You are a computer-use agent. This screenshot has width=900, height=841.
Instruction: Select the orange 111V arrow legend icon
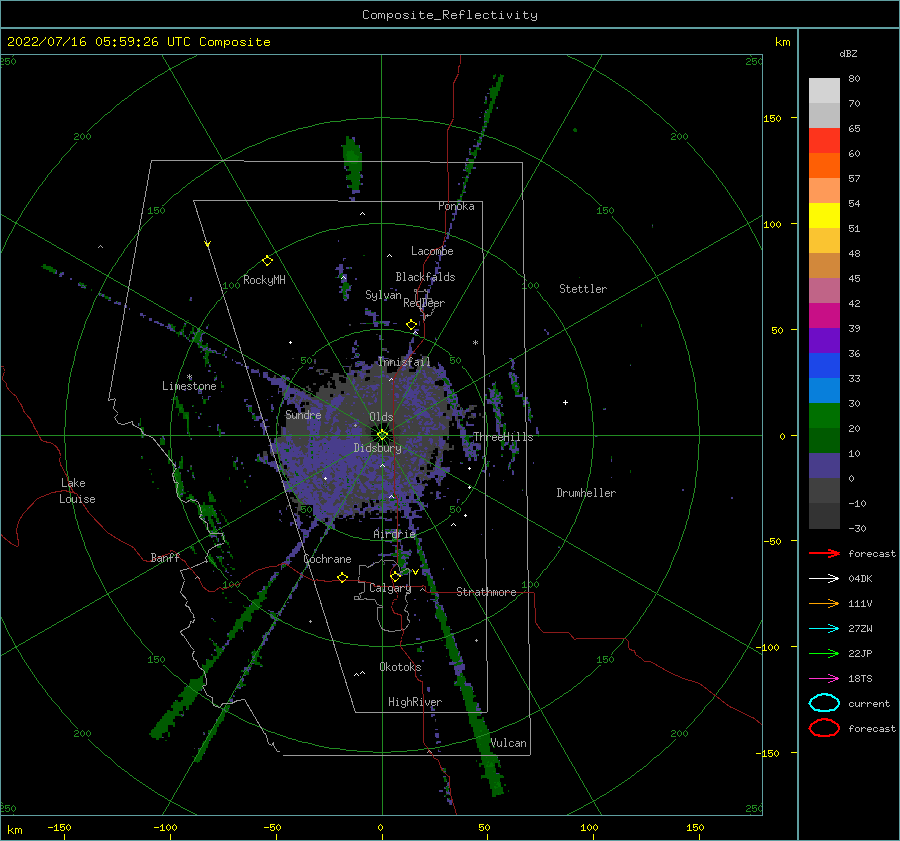coord(824,603)
